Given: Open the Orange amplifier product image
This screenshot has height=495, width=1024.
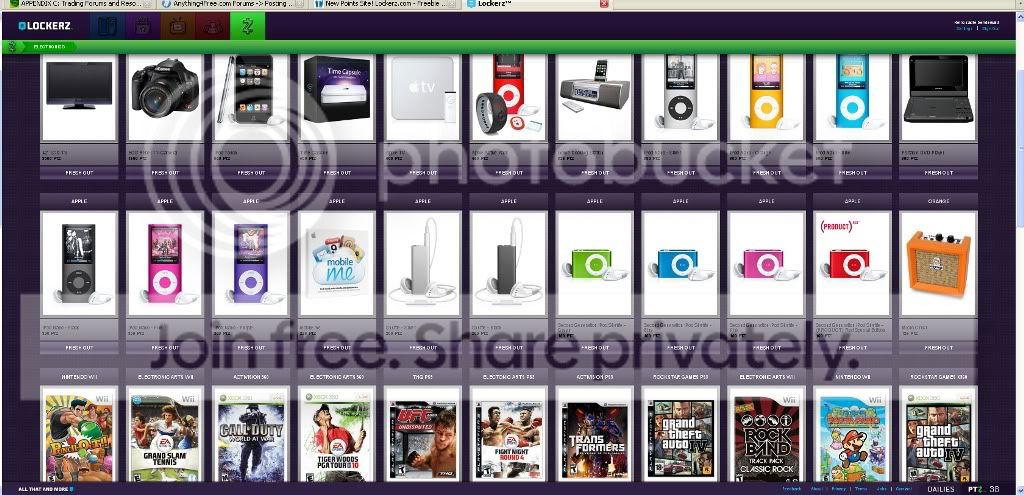Looking at the screenshot, I should click(x=938, y=264).
